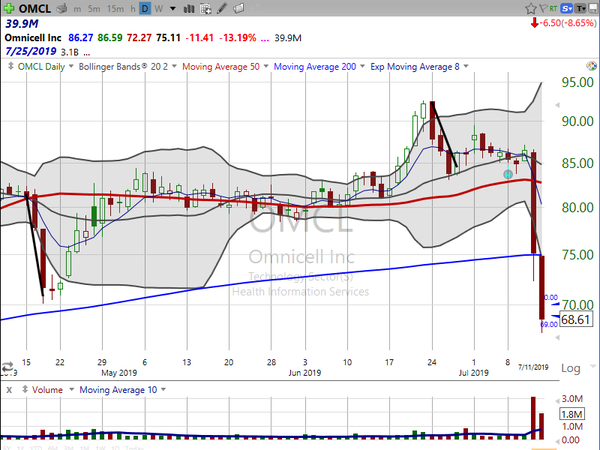Image resolution: width=600 pixels, height=450 pixels.
Task: Click the volume scale bottom triangle marker
Action: (558, 440)
